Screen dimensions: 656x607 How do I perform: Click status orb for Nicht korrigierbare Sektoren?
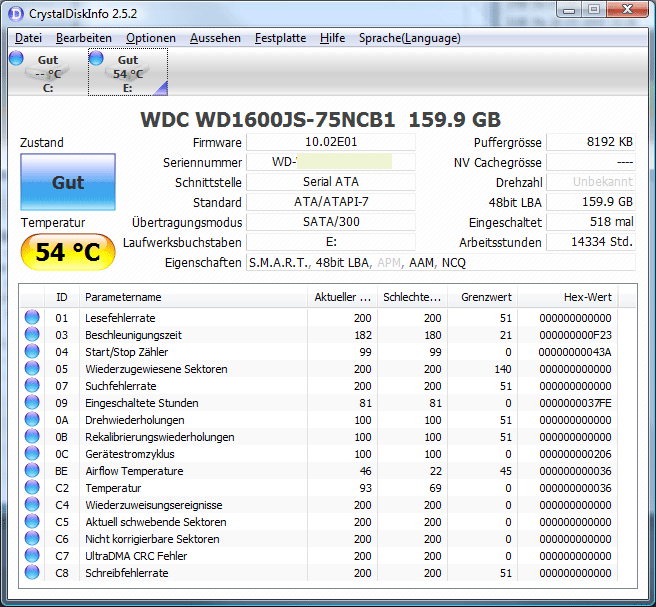tap(32, 538)
